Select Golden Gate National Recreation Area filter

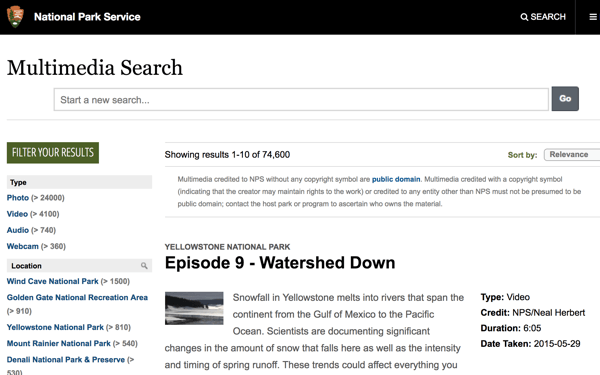tap(77, 297)
